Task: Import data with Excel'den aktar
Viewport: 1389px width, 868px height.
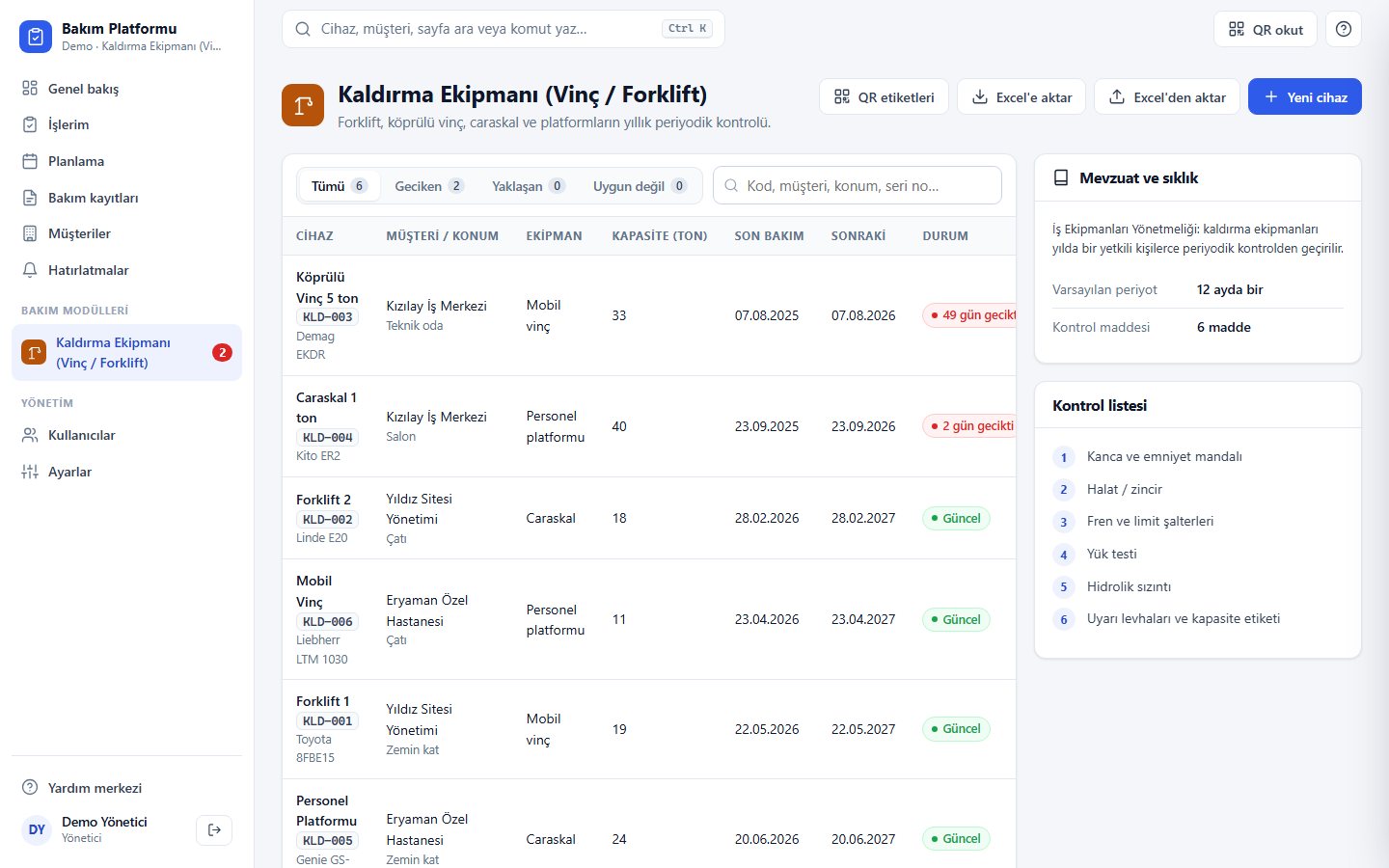Action: point(1167,96)
